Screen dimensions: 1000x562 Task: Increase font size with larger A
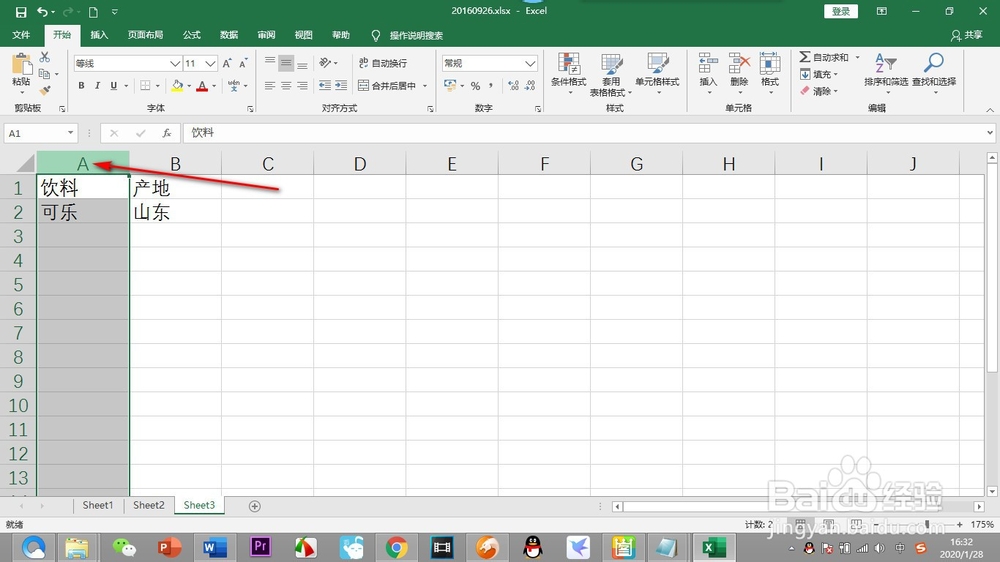(x=227, y=63)
